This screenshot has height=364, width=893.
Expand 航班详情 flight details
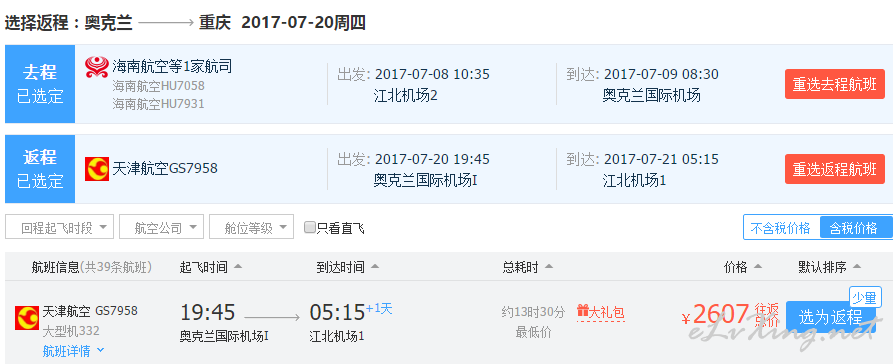[73, 351]
